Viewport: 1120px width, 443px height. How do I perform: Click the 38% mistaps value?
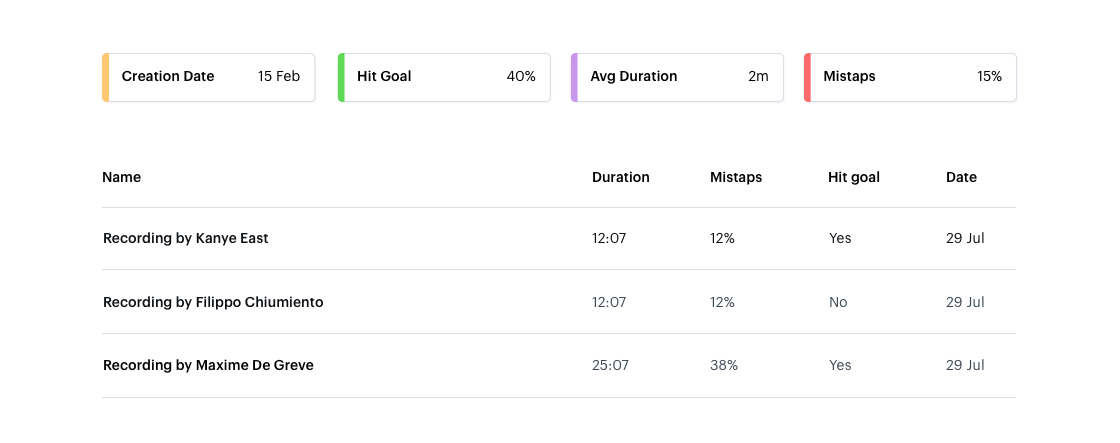(724, 365)
